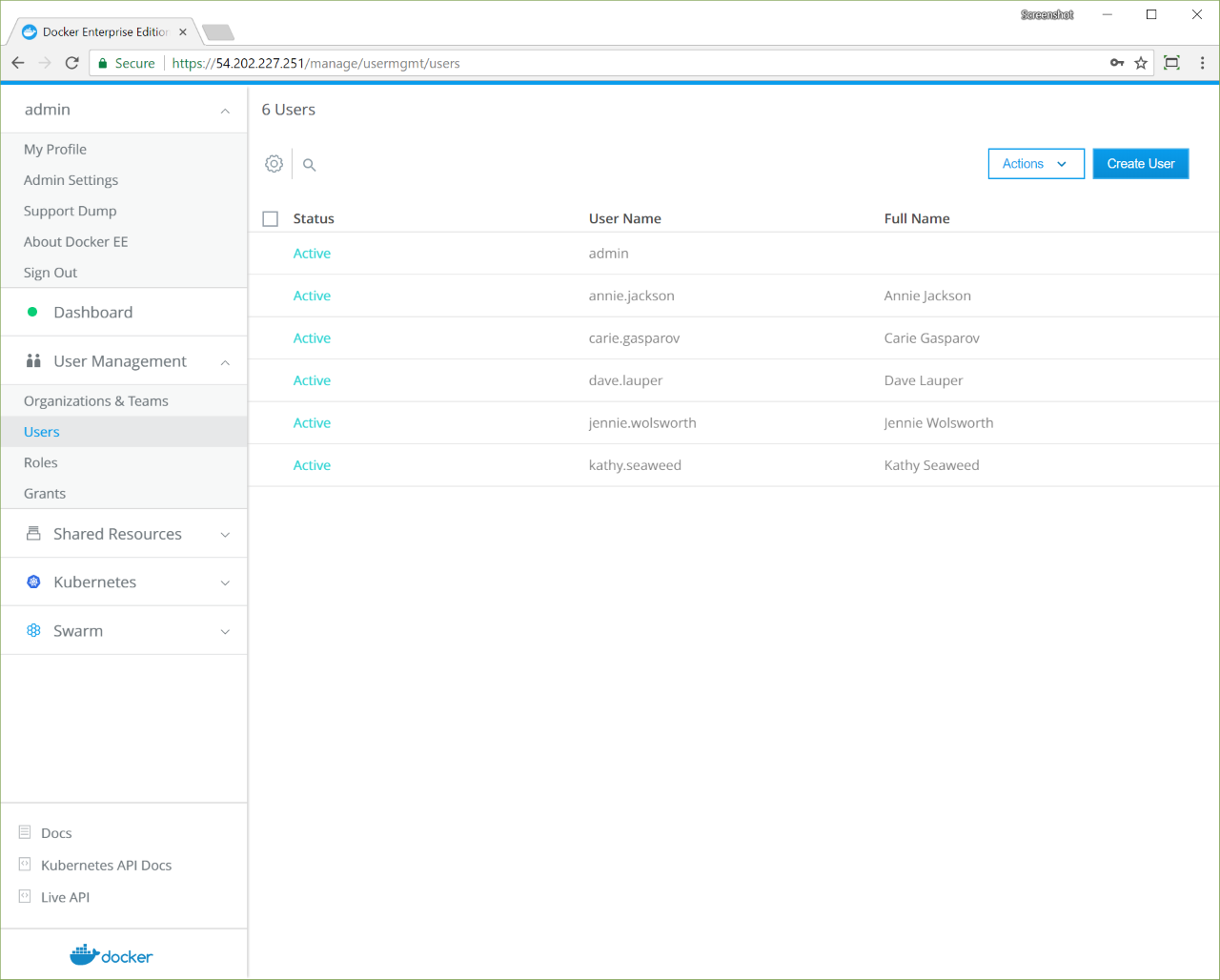Expand the Swarm section chevron
Viewport: 1220px width, 980px height.
[x=225, y=631]
